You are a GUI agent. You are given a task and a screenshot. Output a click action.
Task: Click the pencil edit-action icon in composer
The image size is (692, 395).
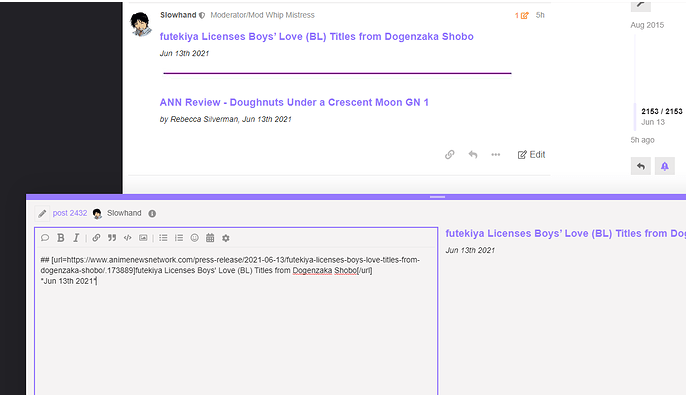tap(42, 214)
